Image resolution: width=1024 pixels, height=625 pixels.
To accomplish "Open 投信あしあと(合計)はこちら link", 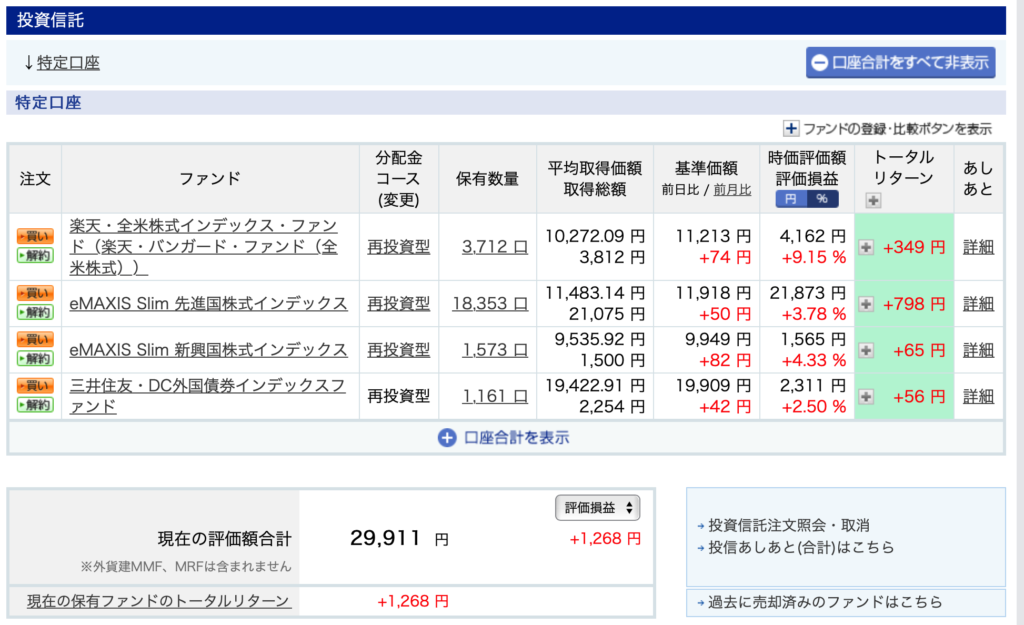I will tap(801, 547).
